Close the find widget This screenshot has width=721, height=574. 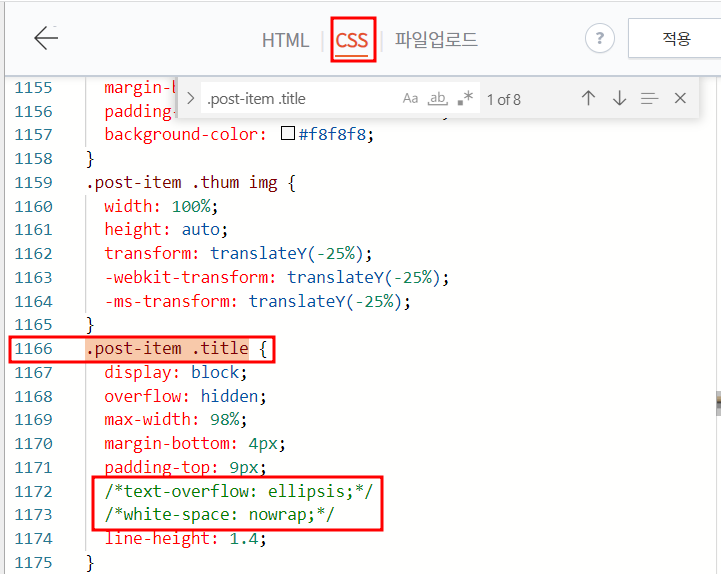(680, 98)
